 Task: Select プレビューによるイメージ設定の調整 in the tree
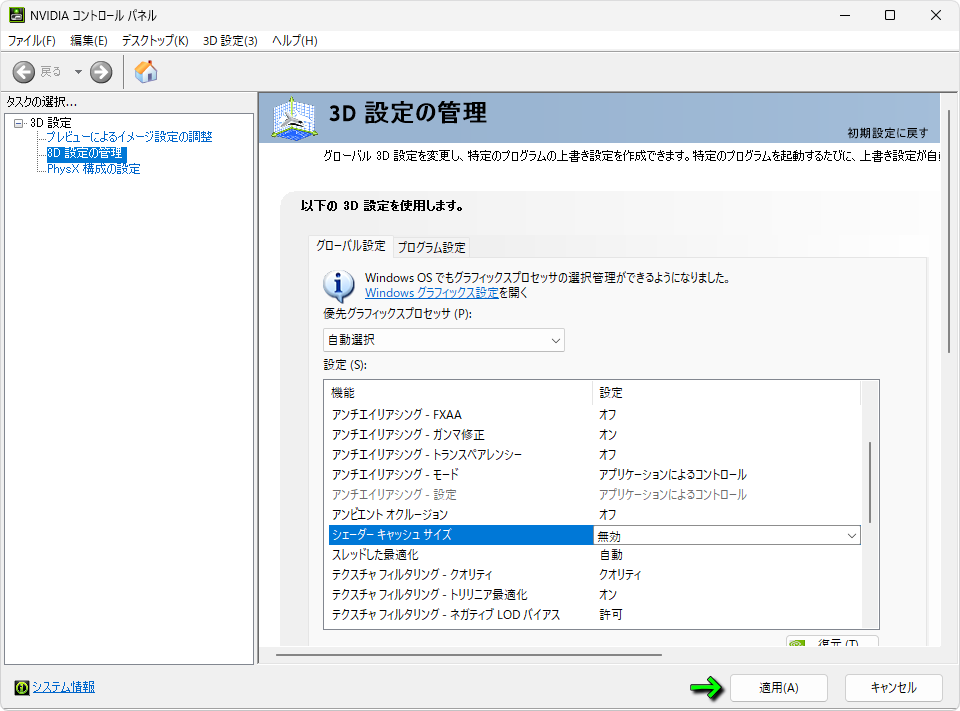click(x=129, y=137)
